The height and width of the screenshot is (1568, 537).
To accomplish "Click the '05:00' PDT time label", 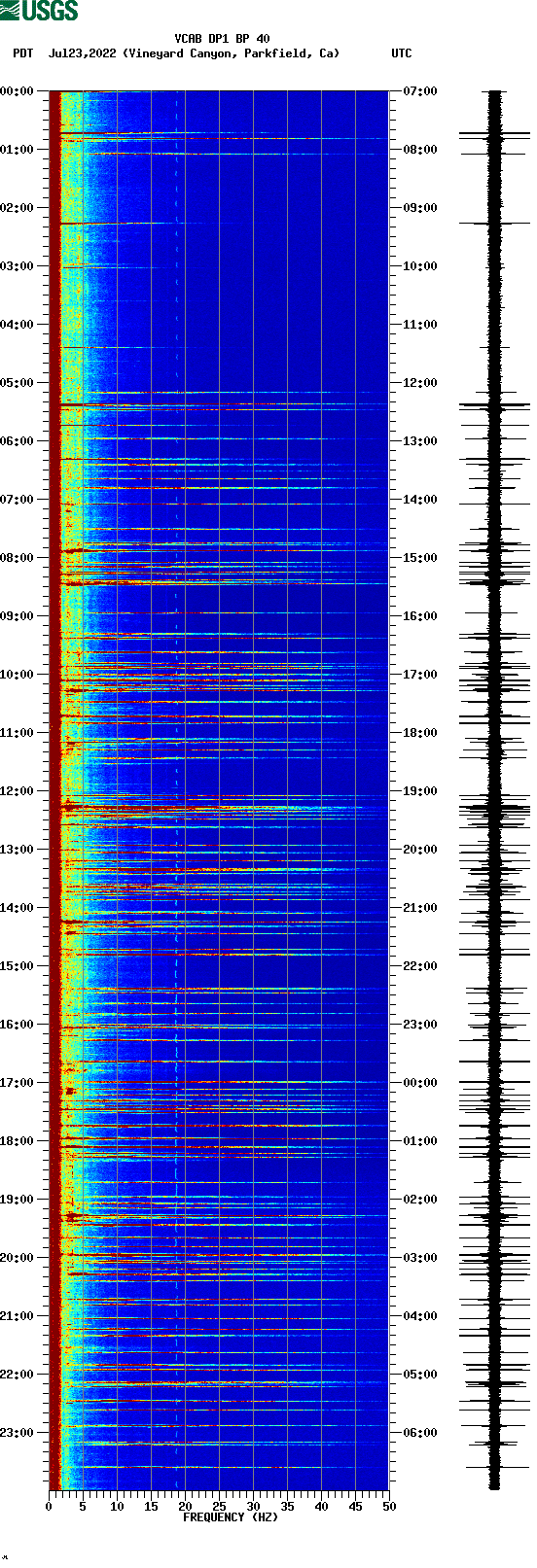I will (x=18, y=383).
